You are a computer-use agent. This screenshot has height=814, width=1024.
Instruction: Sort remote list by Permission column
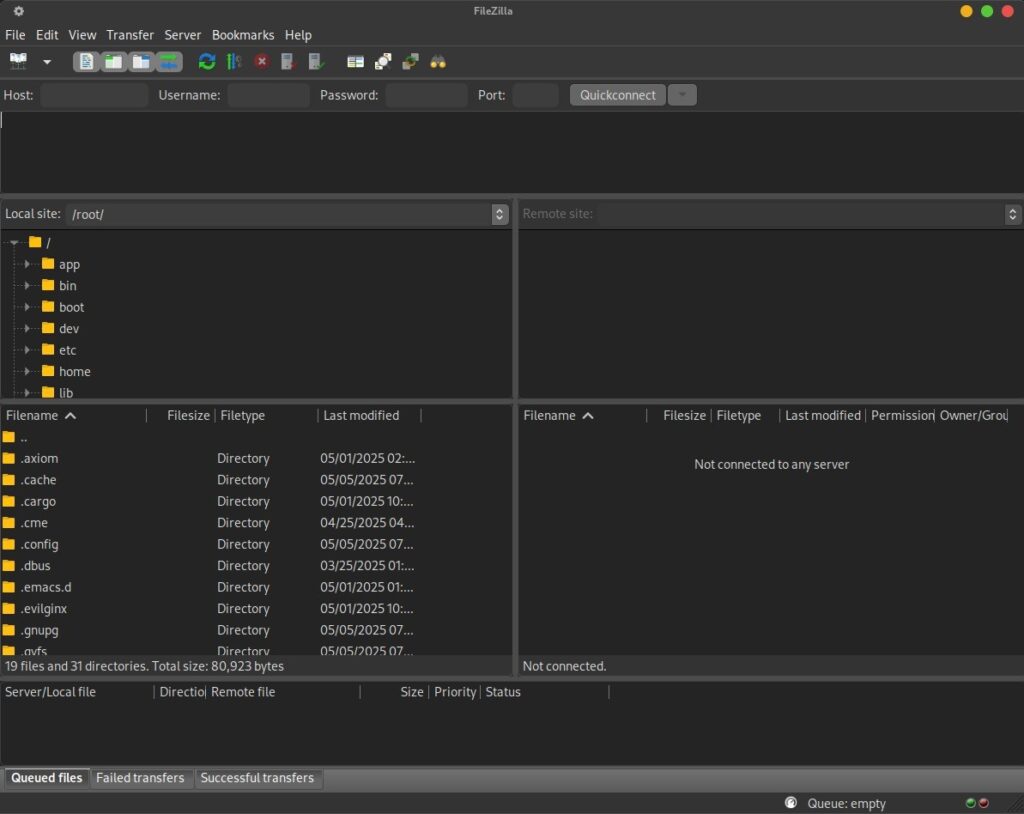[901, 415]
